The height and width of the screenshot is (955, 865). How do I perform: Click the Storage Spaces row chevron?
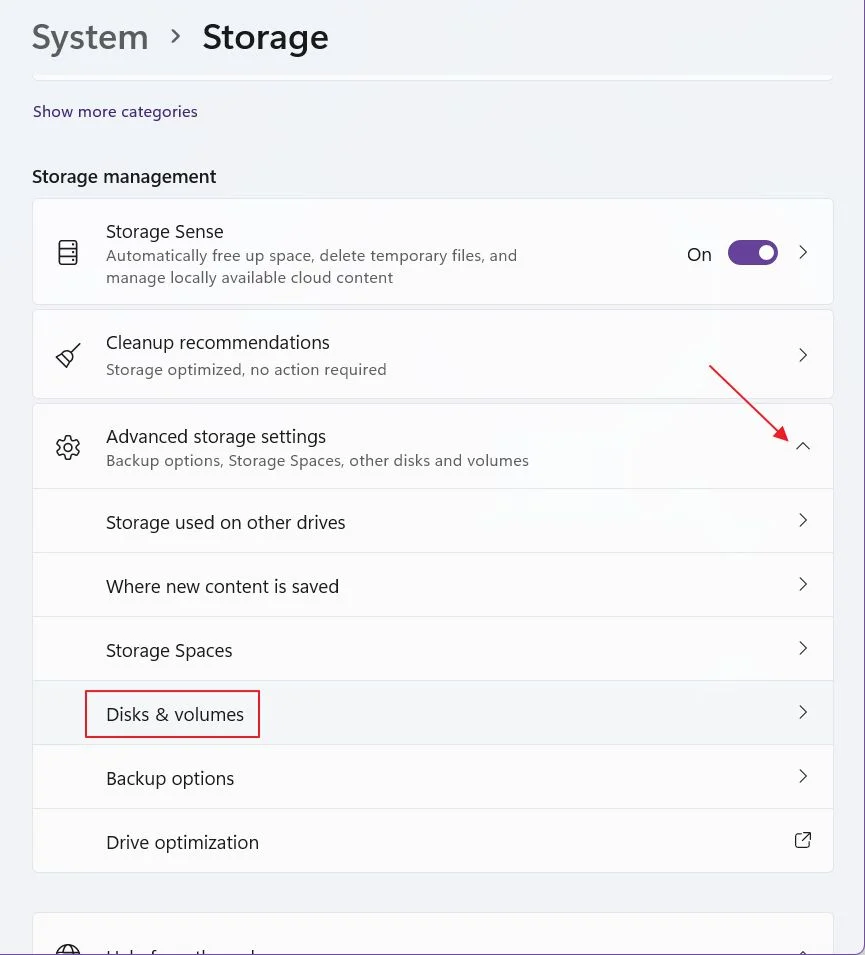pyautogui.click(x=803, y=648)
